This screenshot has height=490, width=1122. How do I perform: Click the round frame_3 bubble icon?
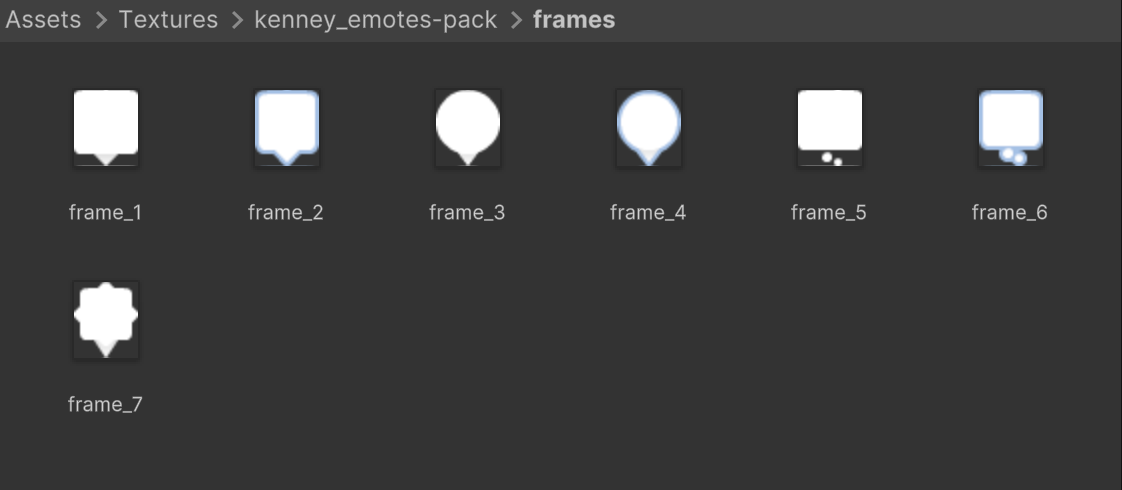coord(468,127)
